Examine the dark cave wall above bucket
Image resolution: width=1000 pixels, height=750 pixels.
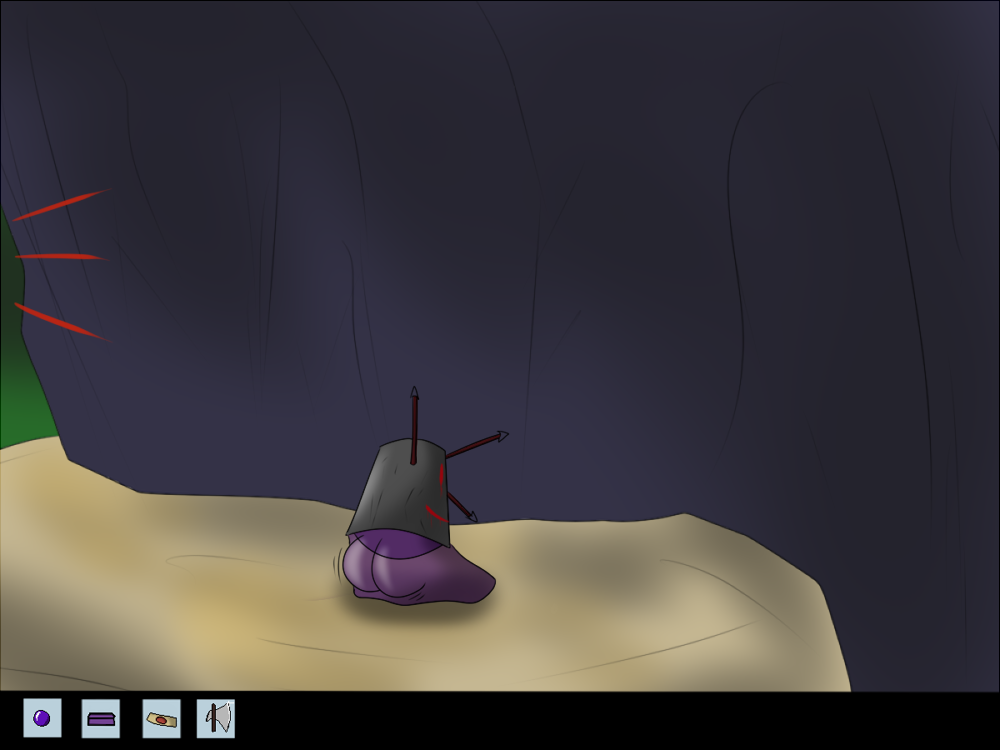(420, 250)
